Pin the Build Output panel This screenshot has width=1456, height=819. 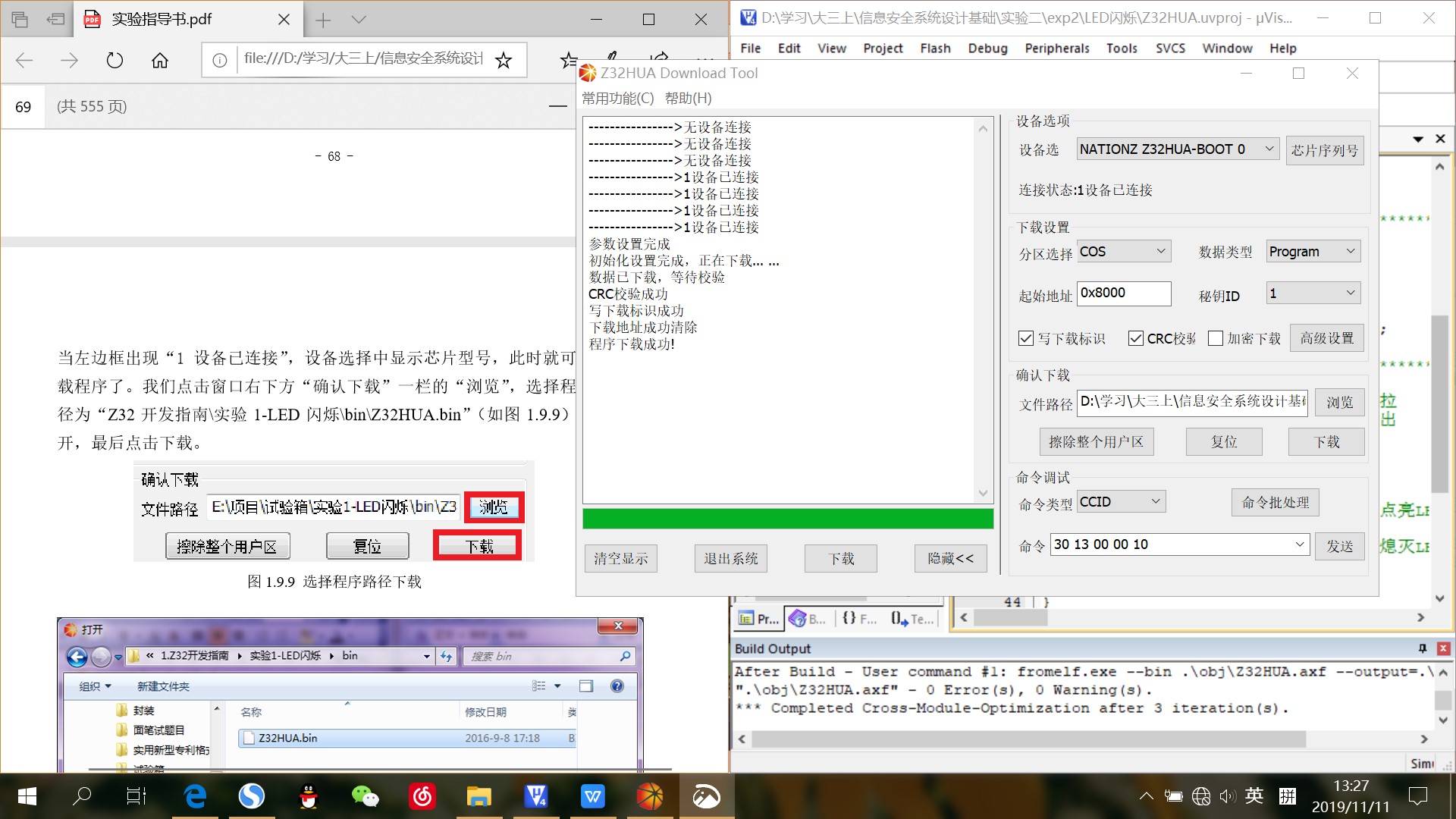point(1423,648)
